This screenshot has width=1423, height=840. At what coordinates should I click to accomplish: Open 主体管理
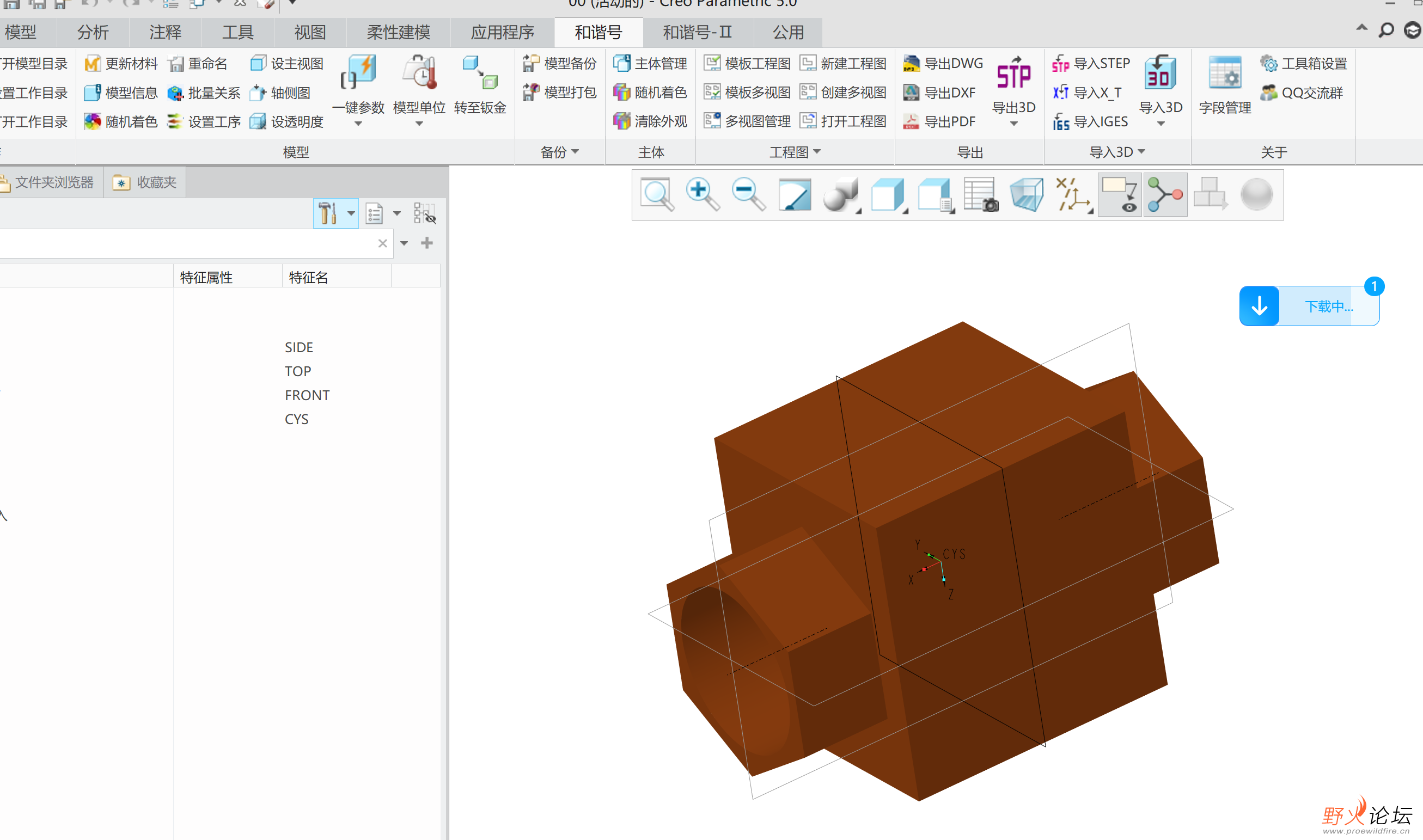(x=650, y=63)
